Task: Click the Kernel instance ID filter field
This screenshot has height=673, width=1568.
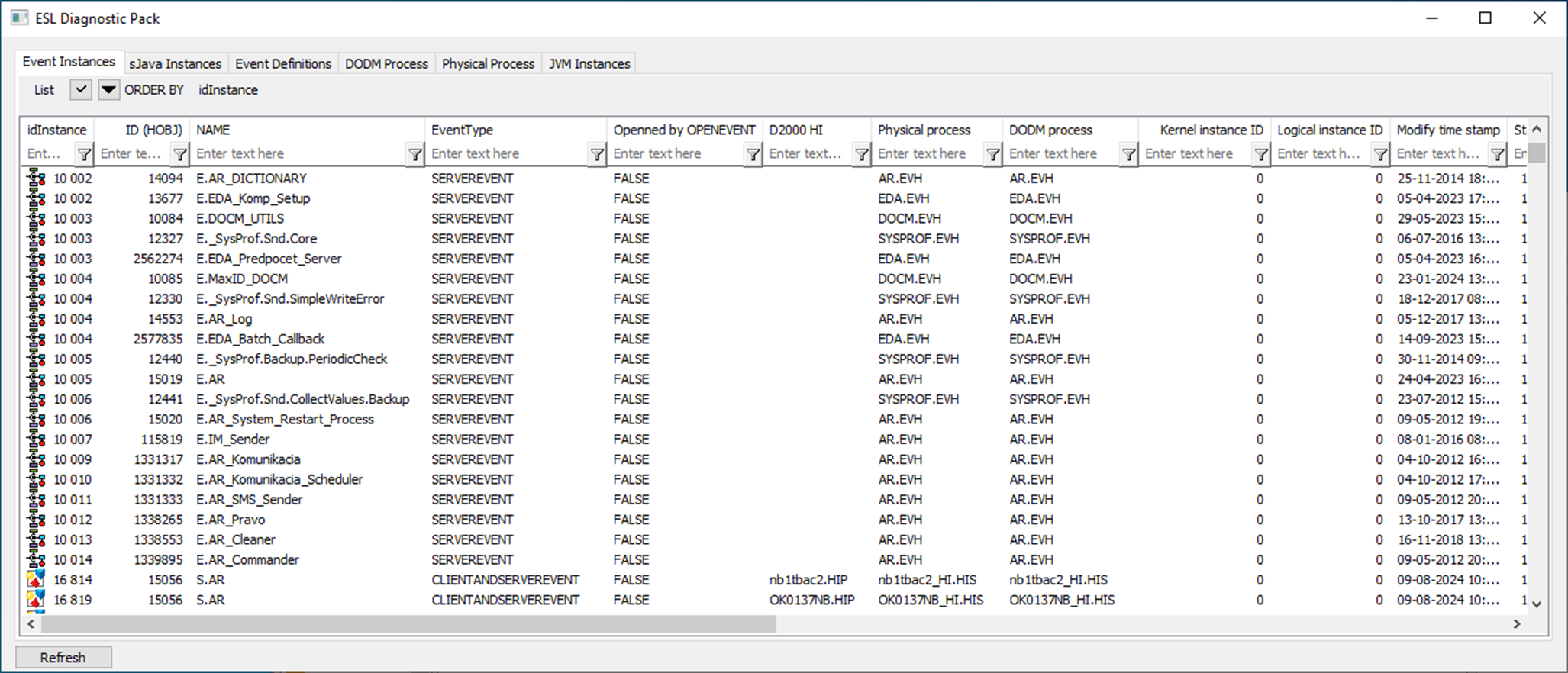Action: (x=1197, y=154)
